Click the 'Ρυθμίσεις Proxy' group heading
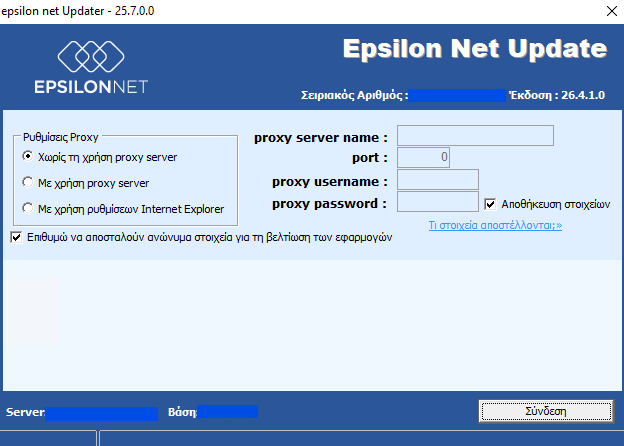 coord(60,135)
